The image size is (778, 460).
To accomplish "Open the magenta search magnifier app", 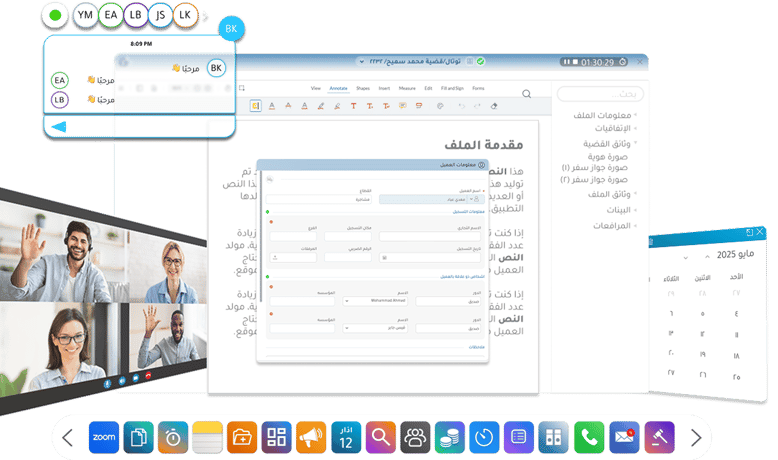I will (381, 437).
